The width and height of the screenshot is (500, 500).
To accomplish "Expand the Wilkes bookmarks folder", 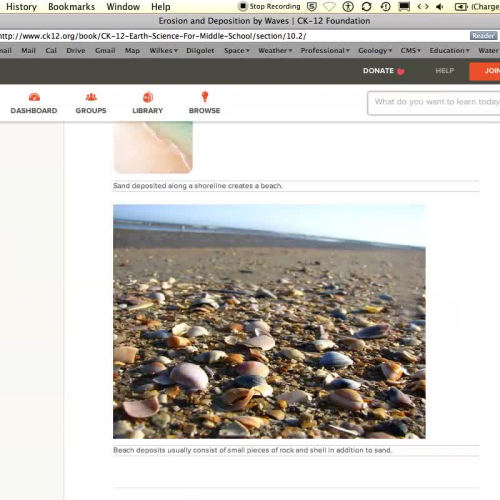I will (164, 51).
